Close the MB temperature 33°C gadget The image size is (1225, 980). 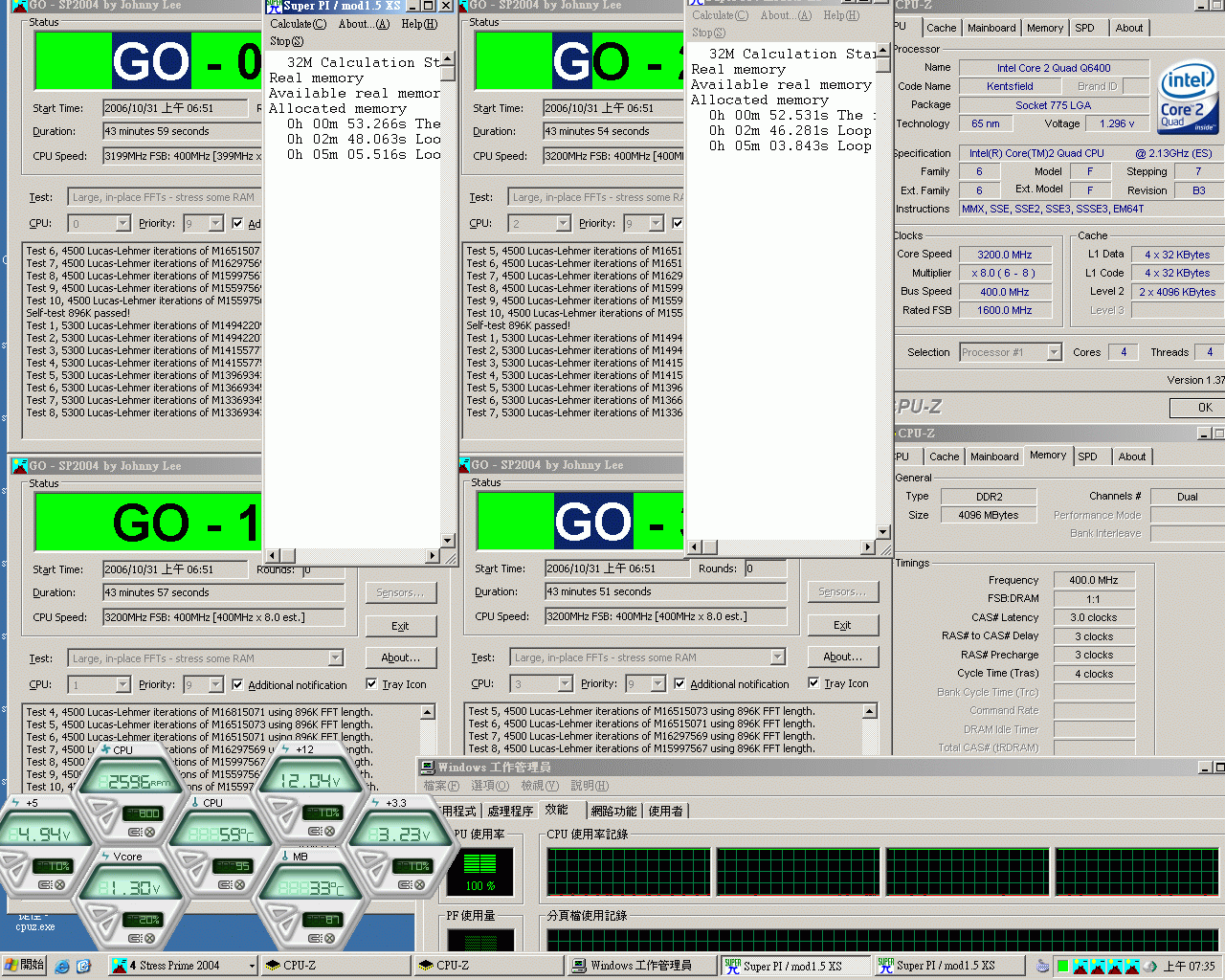[x=329, y=938]
